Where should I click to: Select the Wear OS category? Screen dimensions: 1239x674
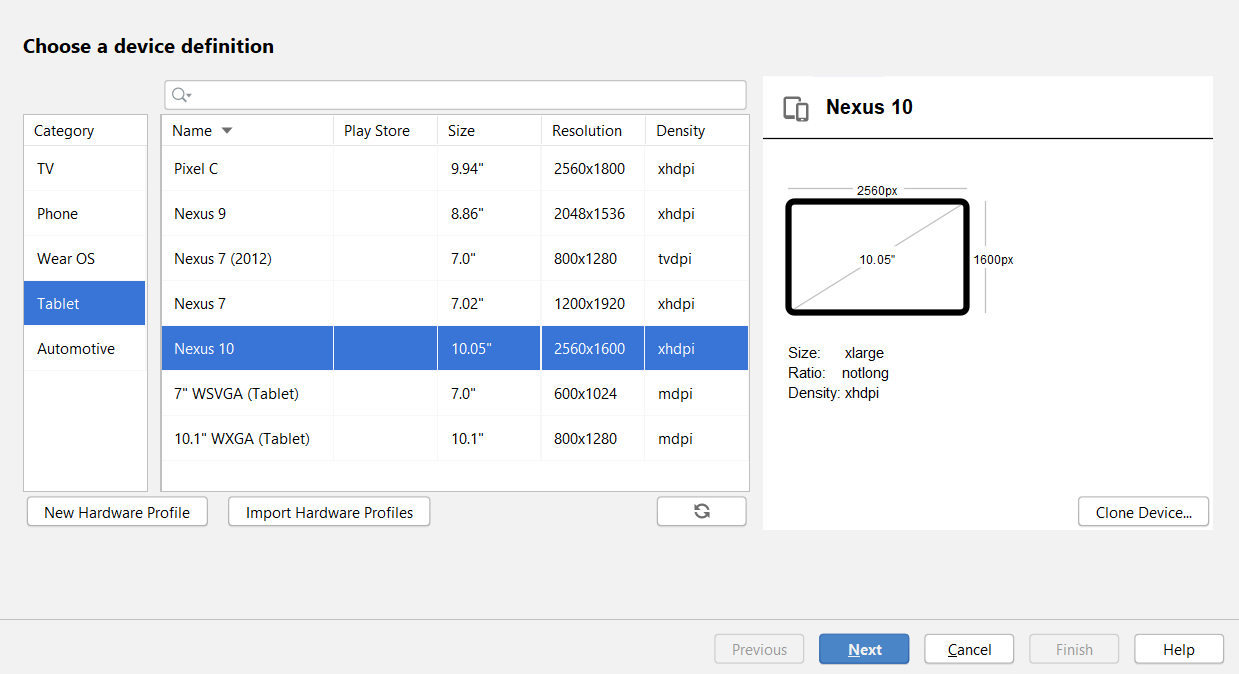click(85, 259)
